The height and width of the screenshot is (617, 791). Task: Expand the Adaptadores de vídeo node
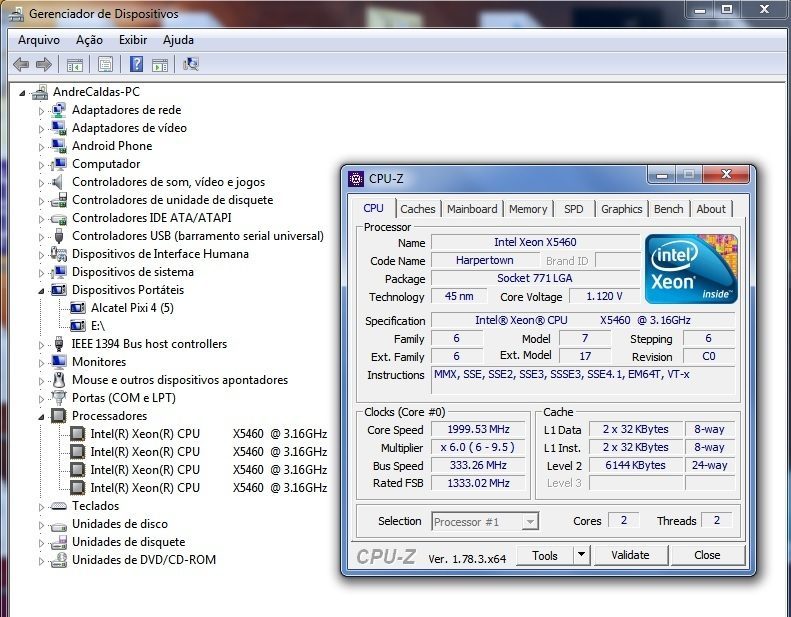point(41,129)
